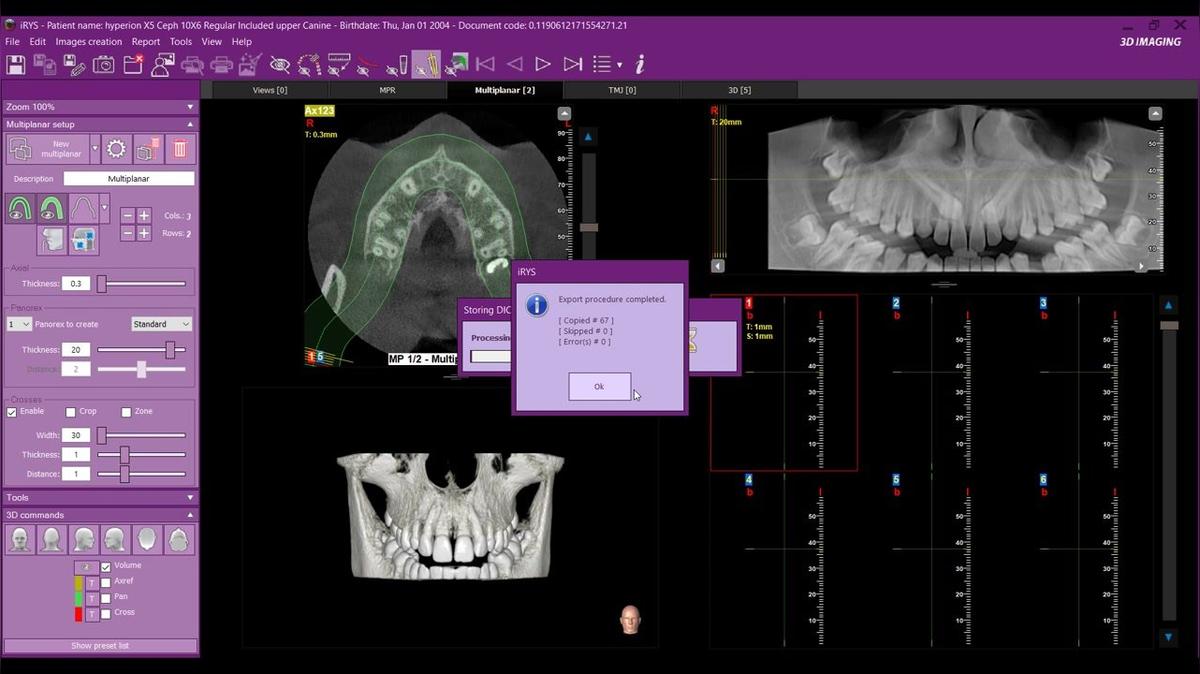Go to last image using skip-to-end arrow
Viewport: 1200px width, 674px height.
tap(572, 64)
